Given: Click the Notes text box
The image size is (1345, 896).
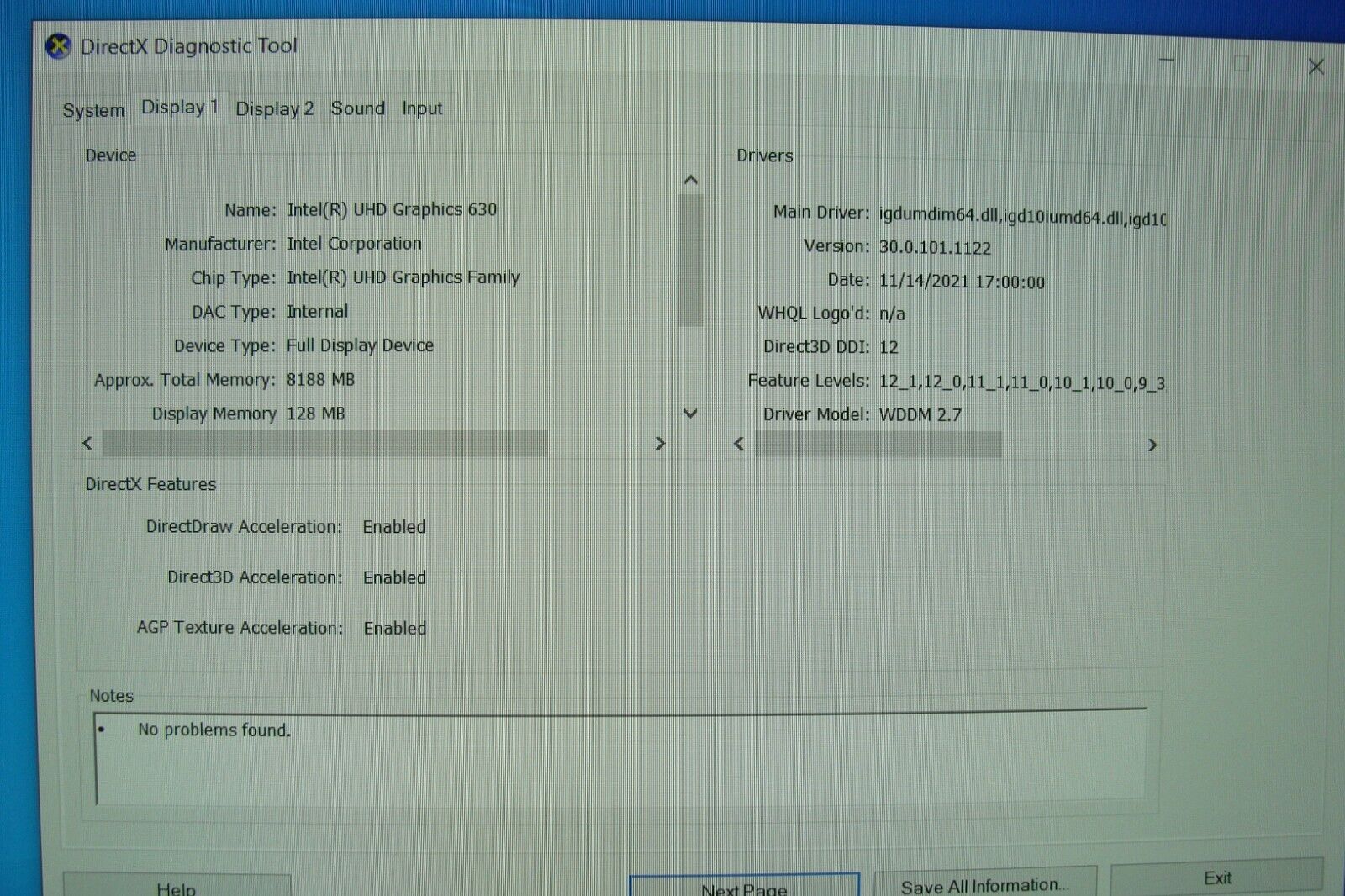Looking at the screenshot, I should 620,756.
